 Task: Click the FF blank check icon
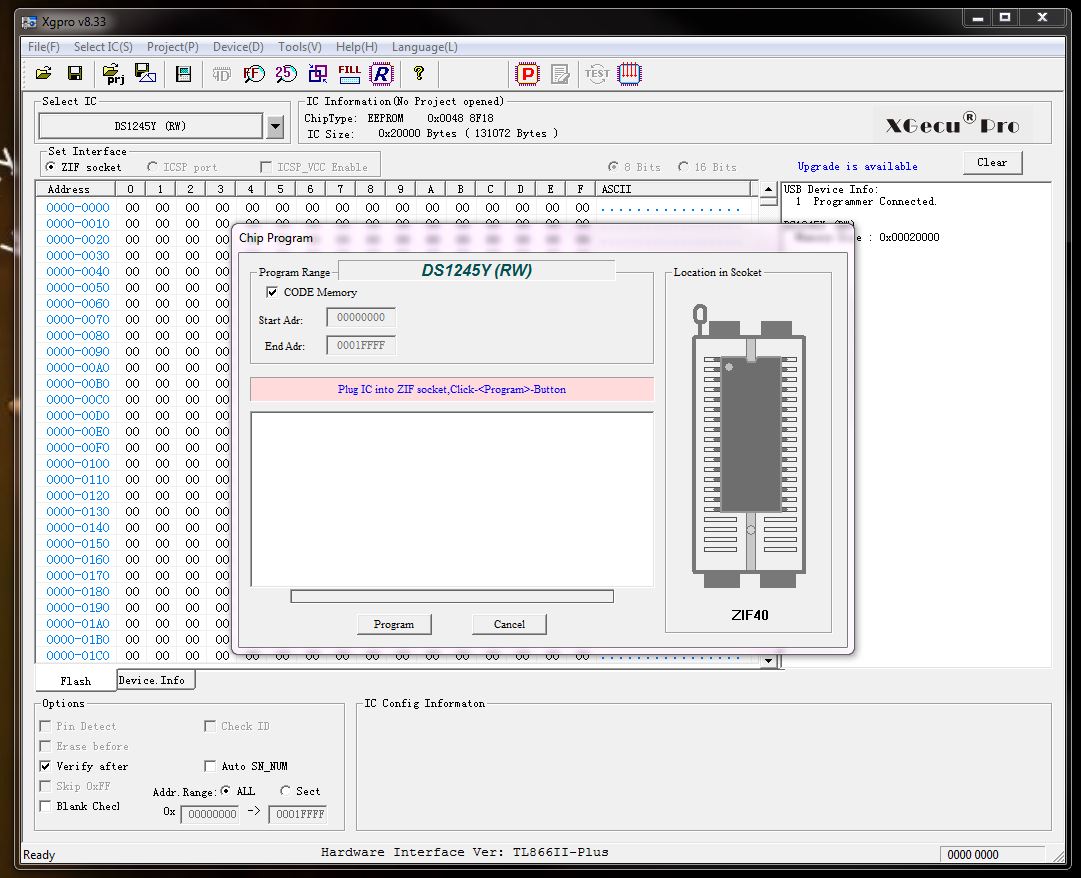point(254,74)
